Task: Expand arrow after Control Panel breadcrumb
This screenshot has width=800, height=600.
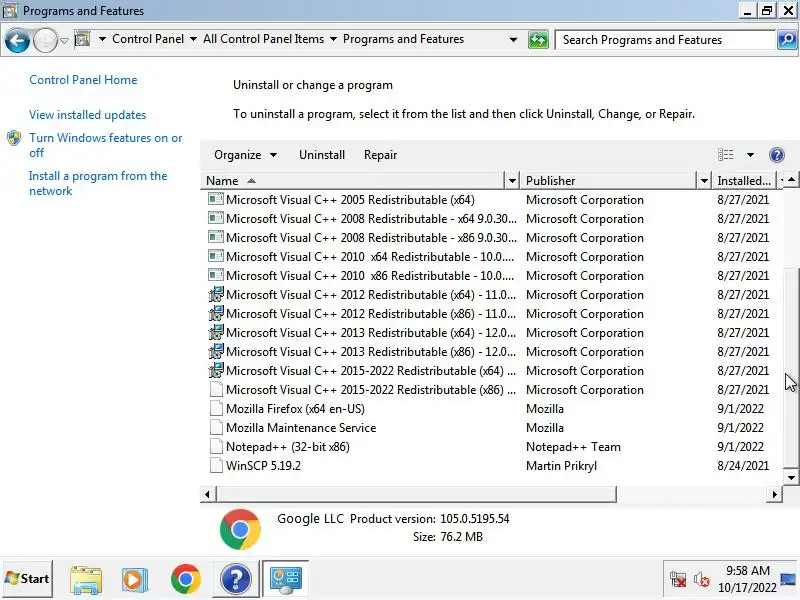Action: point(193,39)
